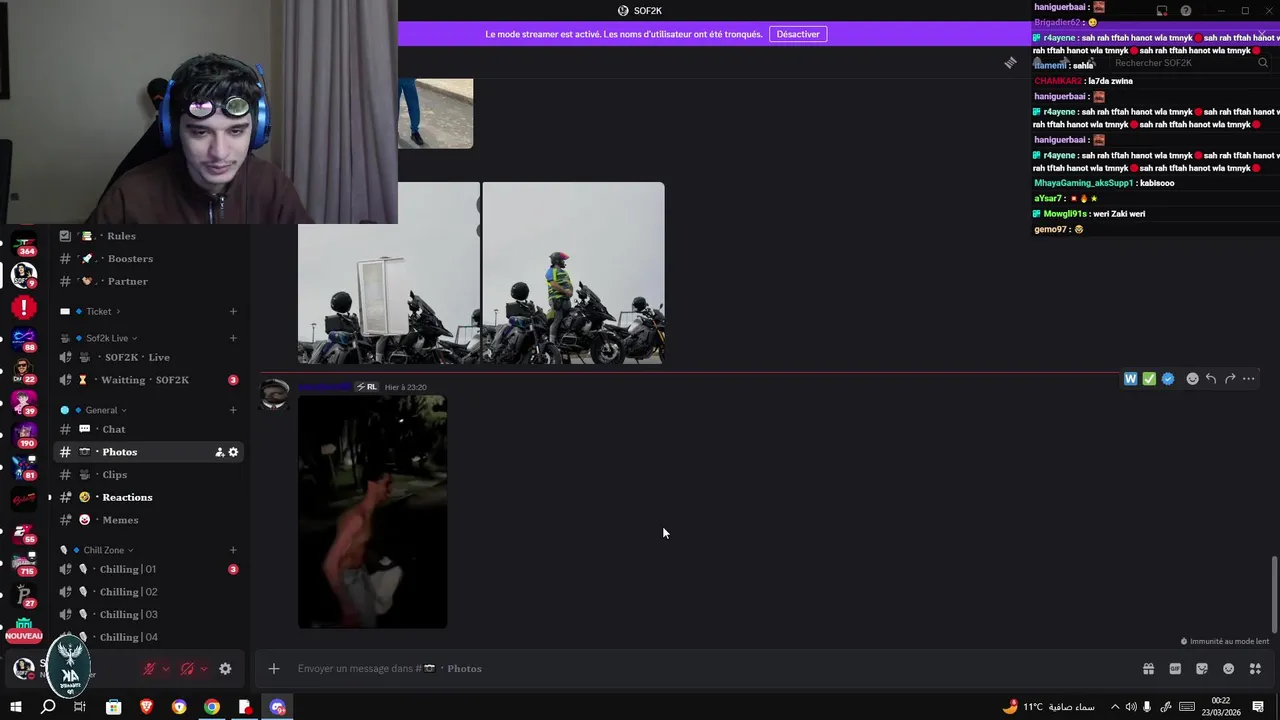The height and width of the screenshot is (720, 1280).
Task: Join the SOF2K Live voice channel
Action: point(148,357)
